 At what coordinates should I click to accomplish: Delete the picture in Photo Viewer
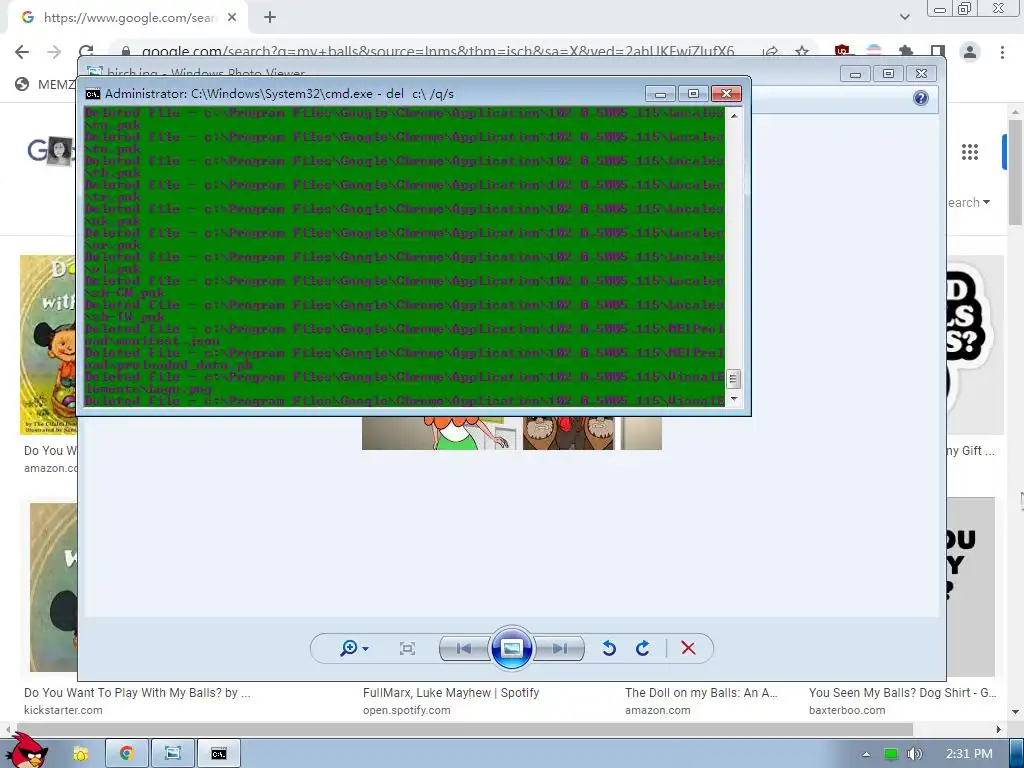pyautogui.click(x=688, y=648)
